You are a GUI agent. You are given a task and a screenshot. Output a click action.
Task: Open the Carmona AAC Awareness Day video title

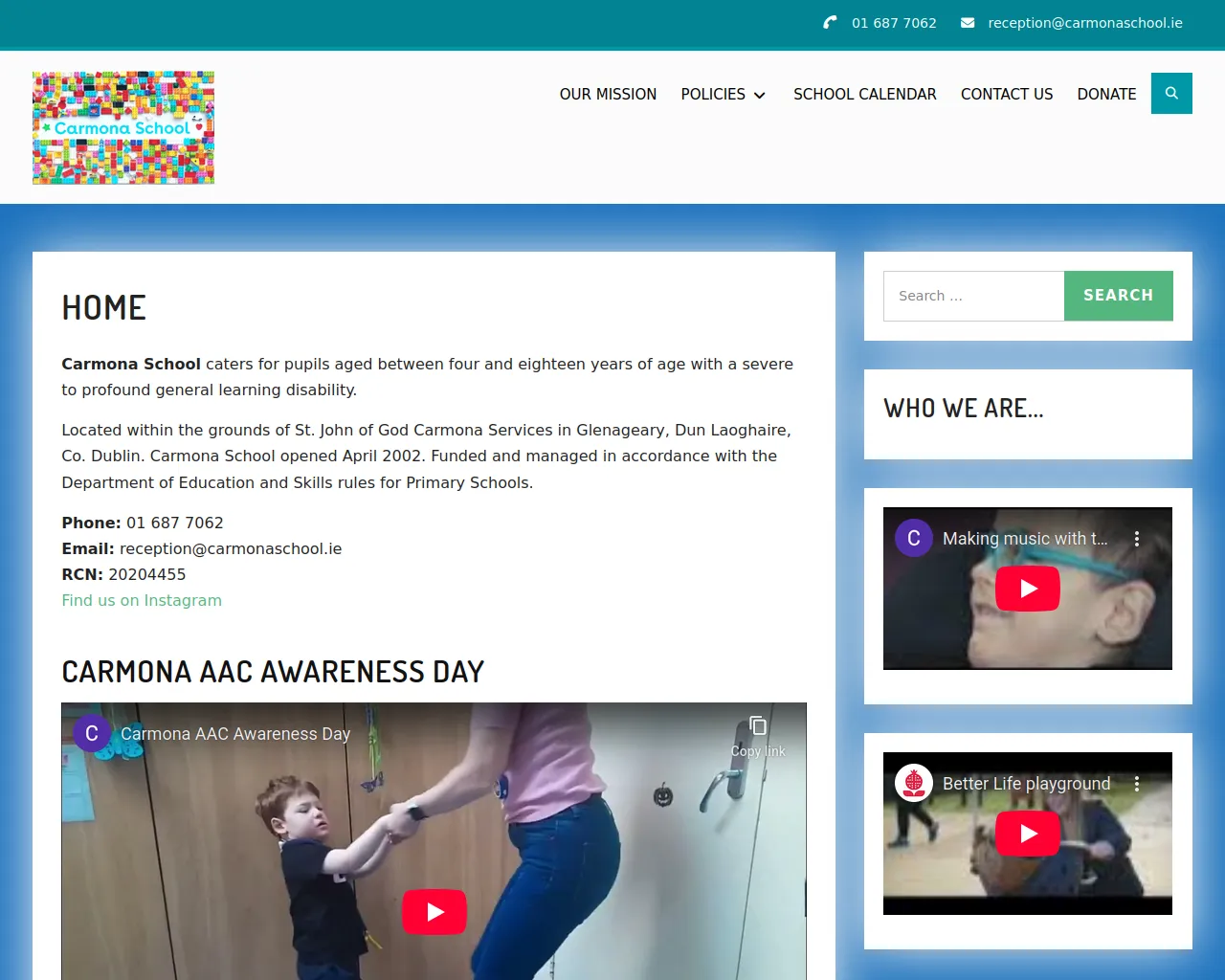[235, 734]
